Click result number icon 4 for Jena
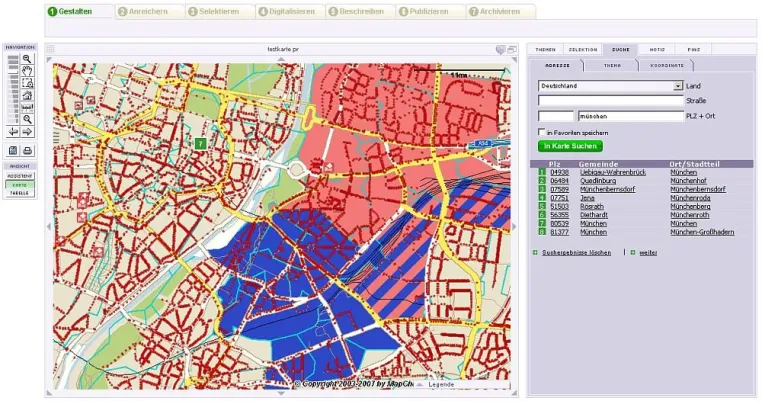Viewport: 762px width, 401px height. [x=542, y=198]
